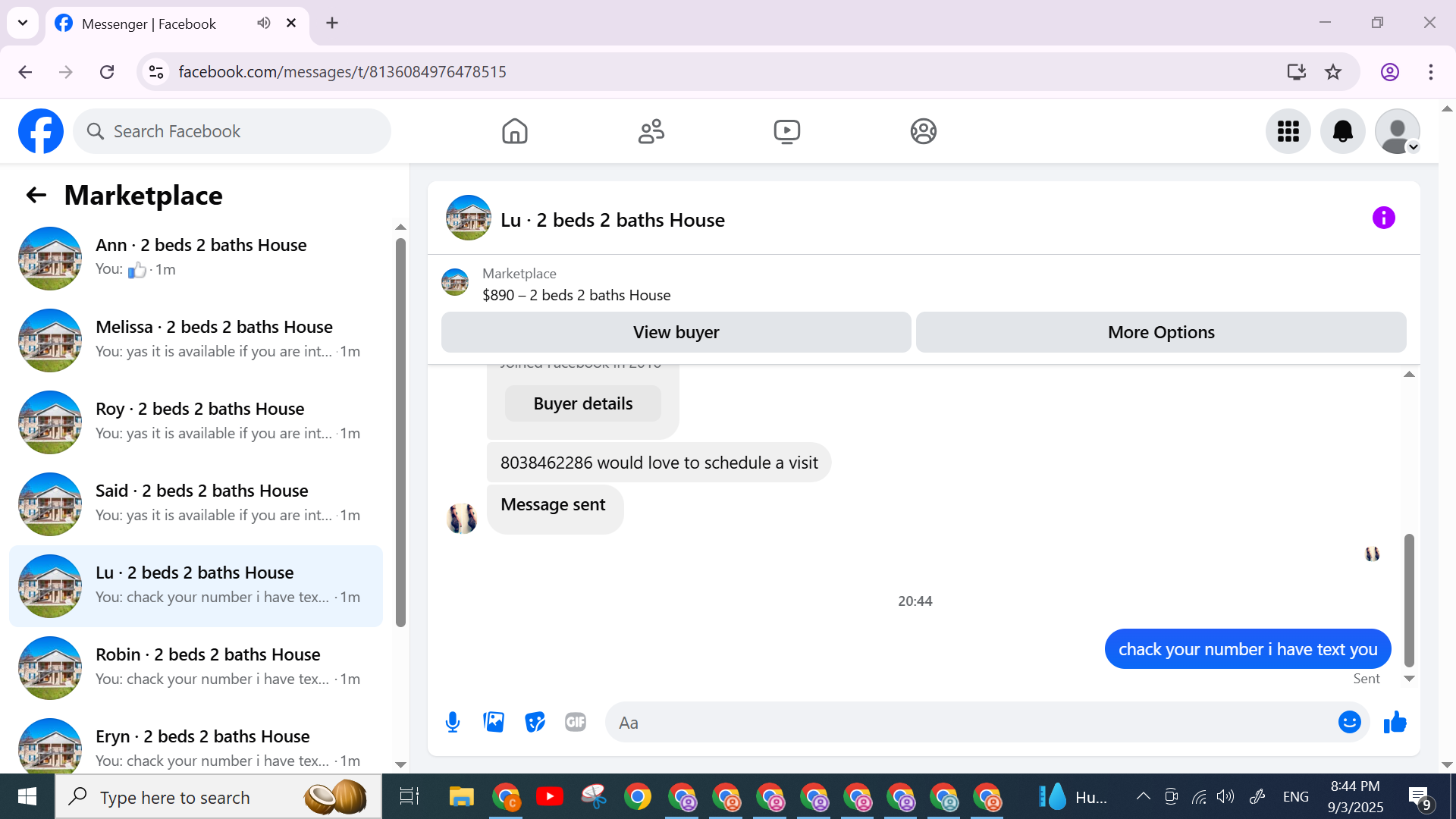
Task: Click the chat messages scrollbar
Action: tap(1409, 599)
